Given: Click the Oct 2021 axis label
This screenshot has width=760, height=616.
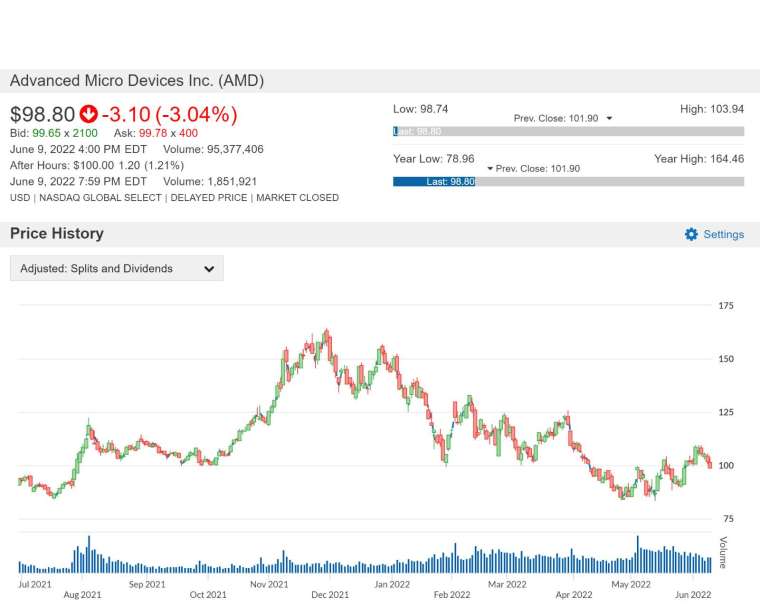Looking at the screenshot, I should pyautogui.click(x=208, y=595).
